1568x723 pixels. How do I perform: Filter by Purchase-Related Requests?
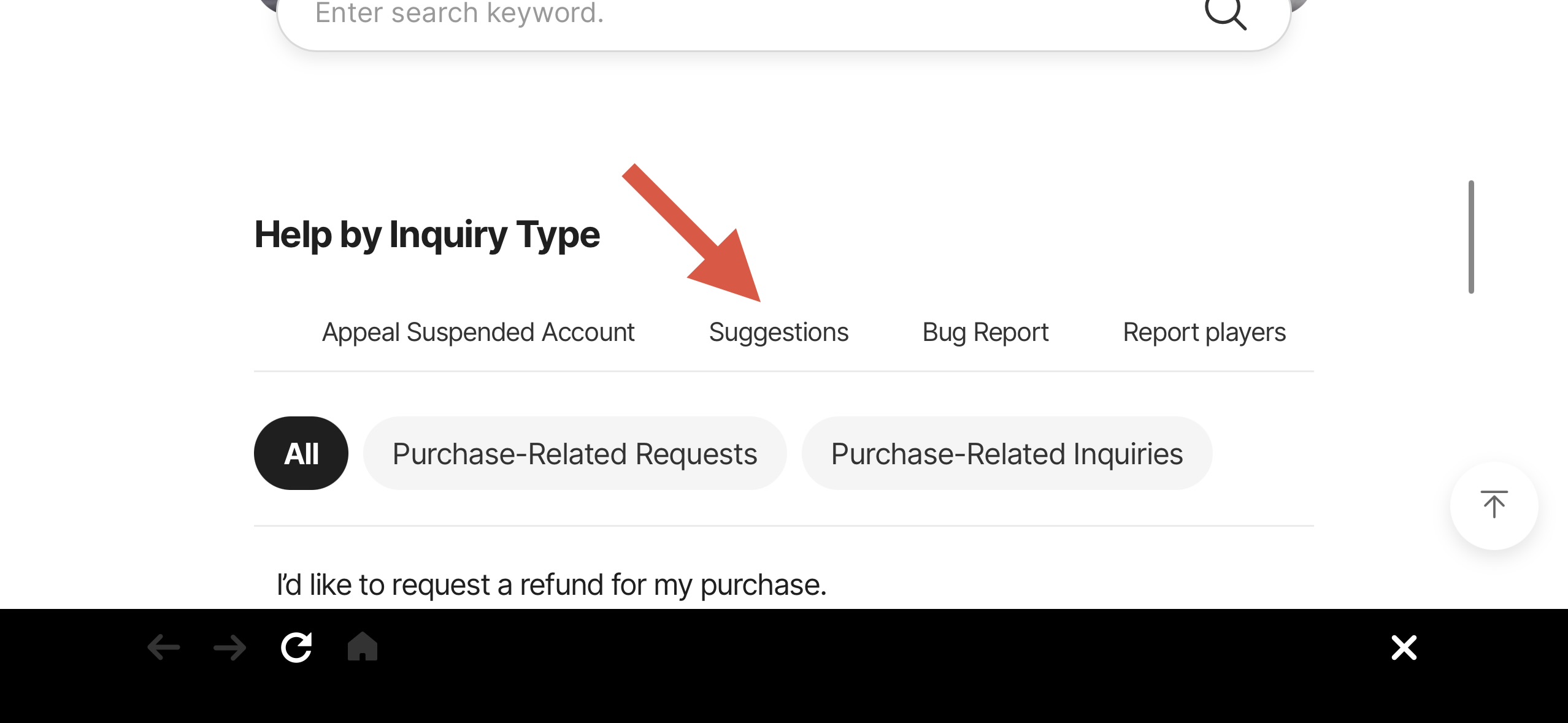(575, 454)
